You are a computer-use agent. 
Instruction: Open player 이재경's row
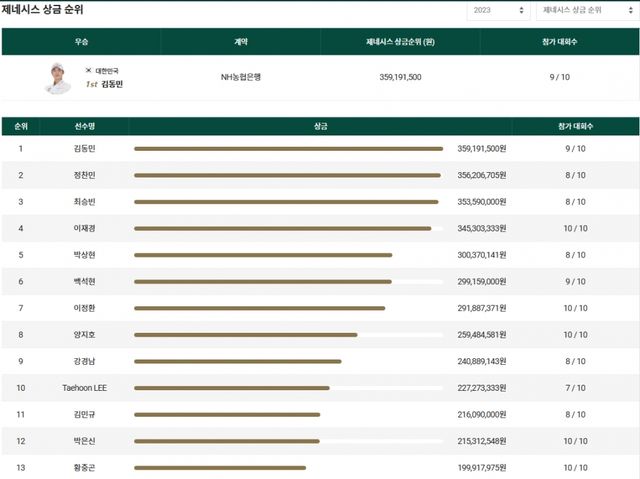(86, 228)
